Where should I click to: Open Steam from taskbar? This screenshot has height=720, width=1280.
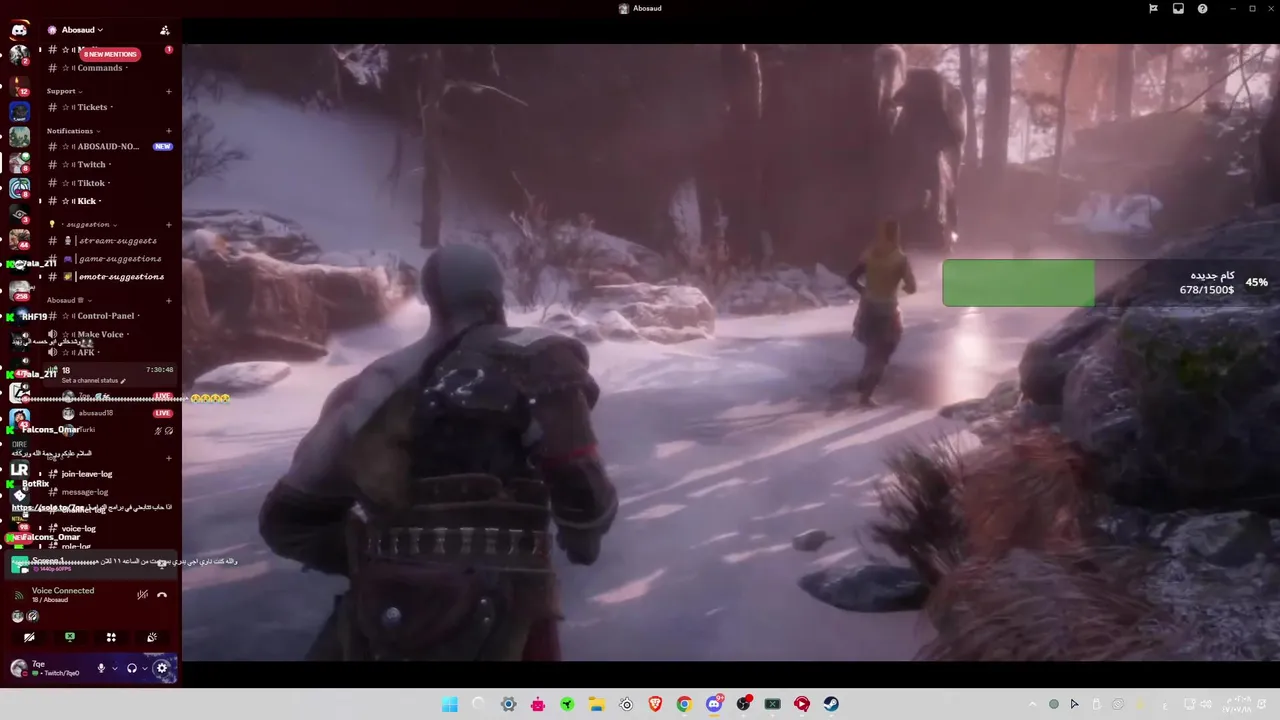(831, 704)
